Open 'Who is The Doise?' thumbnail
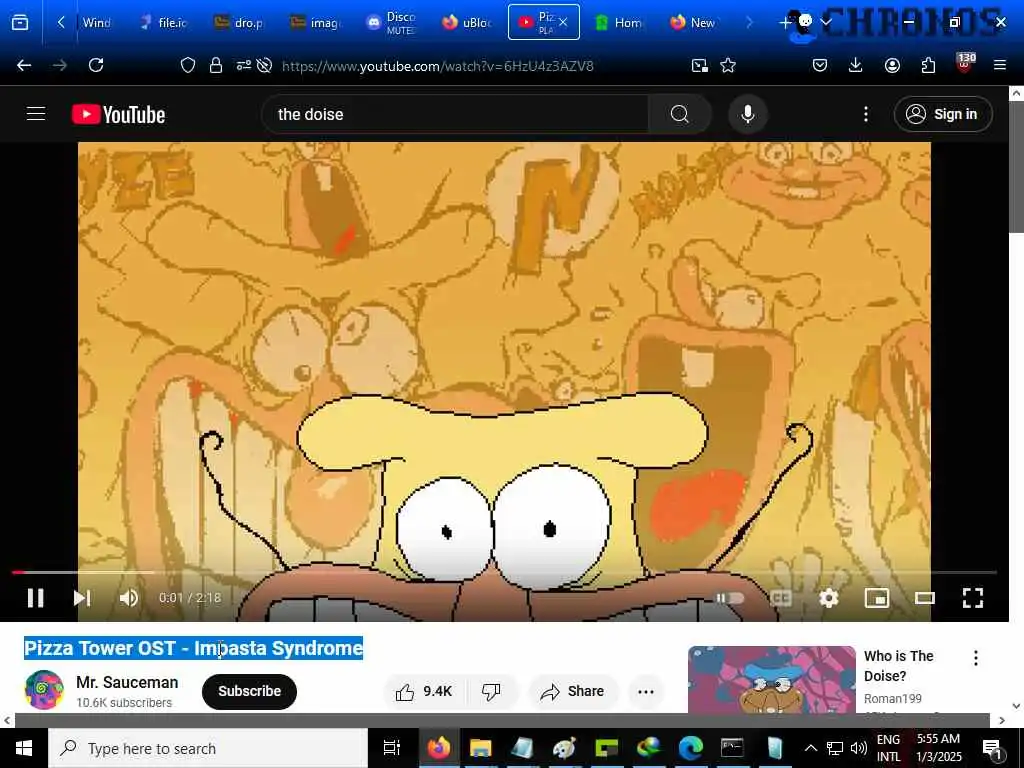 click(x=772, y=679)
